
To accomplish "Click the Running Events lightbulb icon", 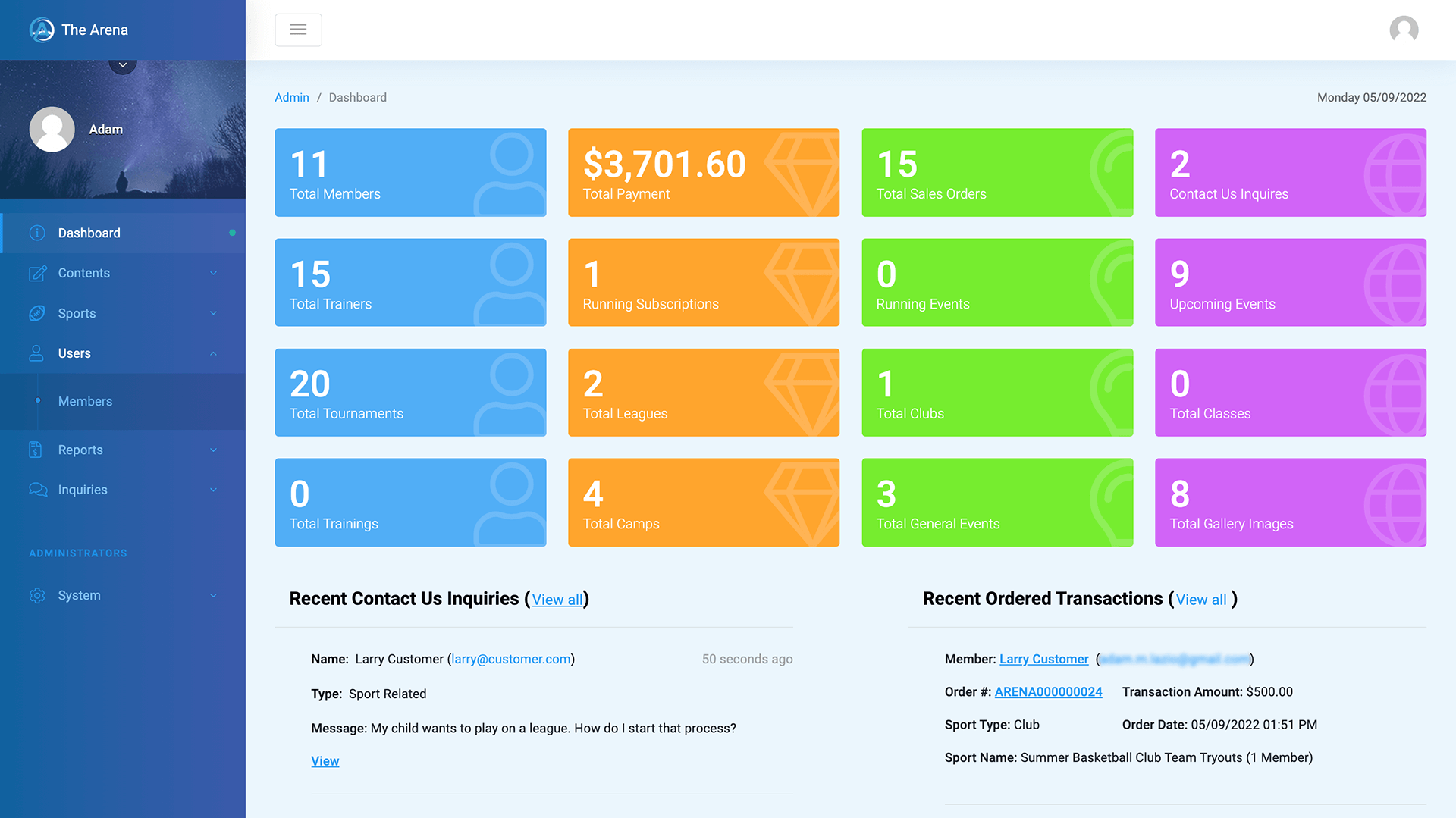I will click(1112, 284).
